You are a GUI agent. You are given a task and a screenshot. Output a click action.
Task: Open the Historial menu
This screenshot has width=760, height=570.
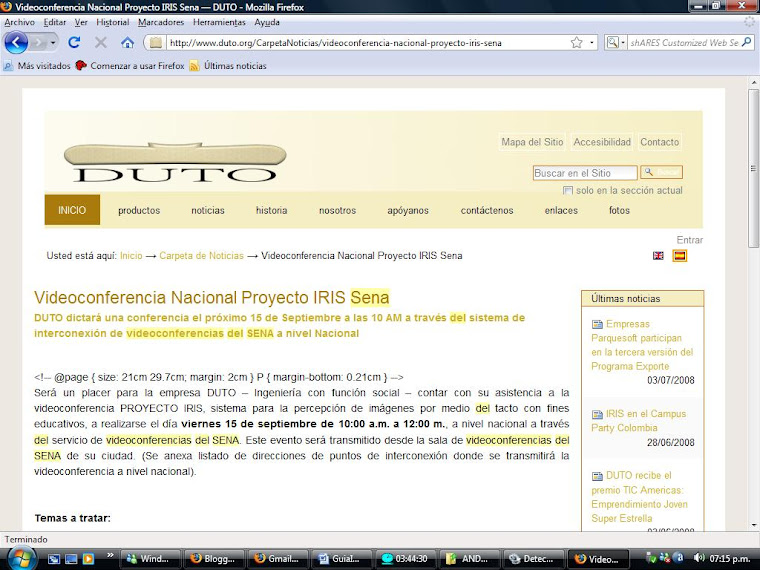[112, 22]
